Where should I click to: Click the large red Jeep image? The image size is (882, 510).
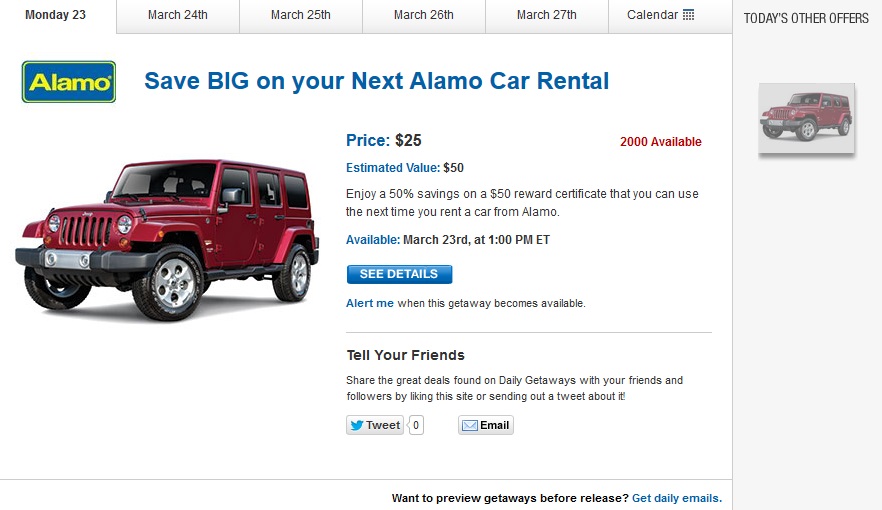pos(167,240)
